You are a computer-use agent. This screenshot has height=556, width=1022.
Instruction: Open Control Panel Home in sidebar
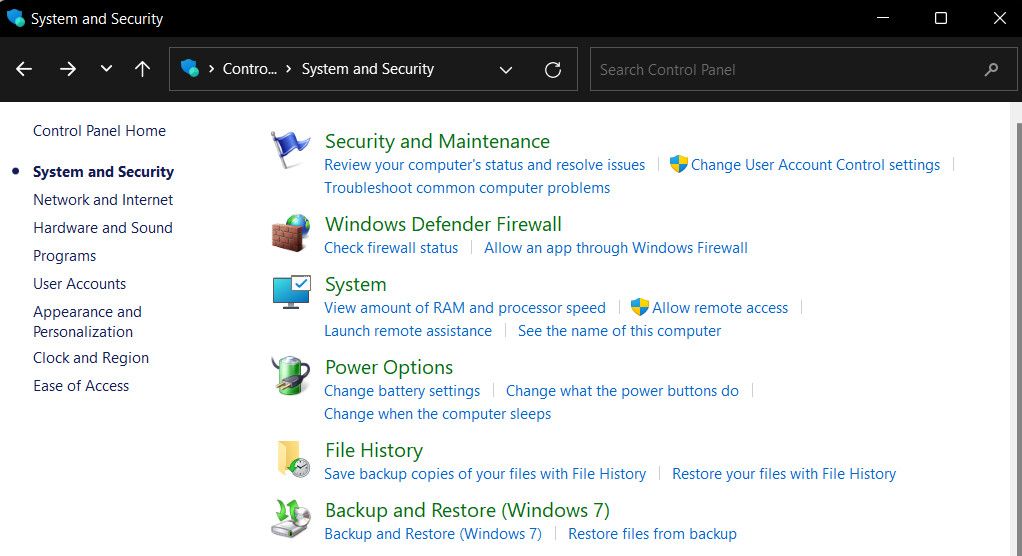coord(99,130)
